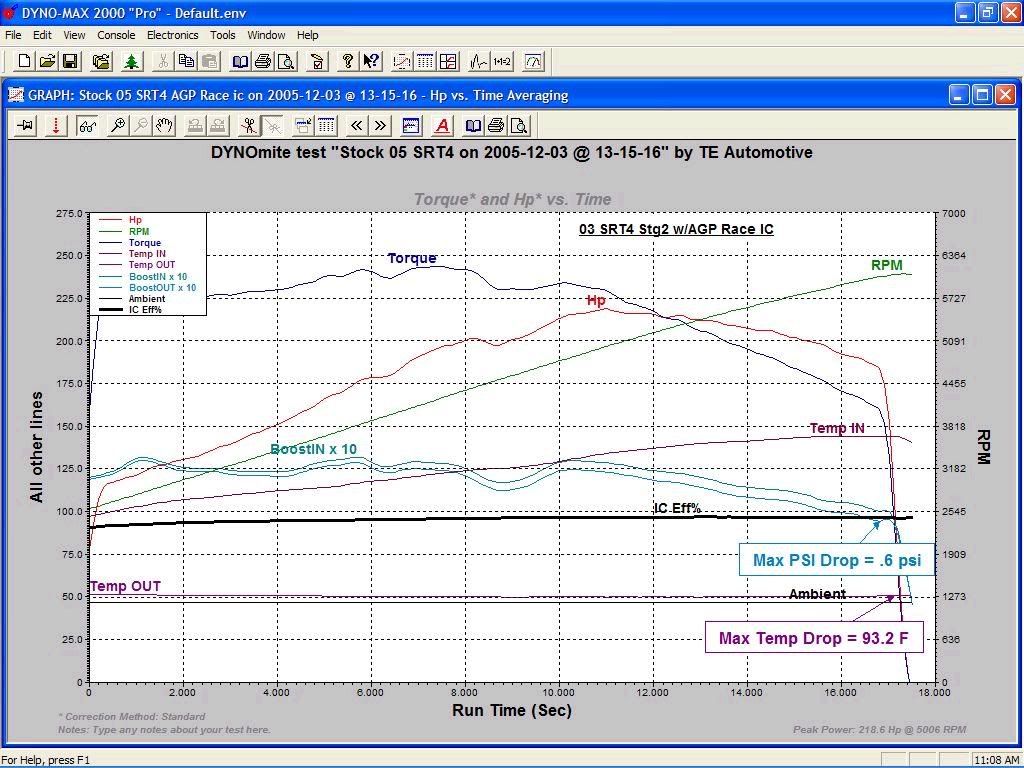Expand the Electronics menu
Screen dimensions: 1024x768
coord(172,35)
